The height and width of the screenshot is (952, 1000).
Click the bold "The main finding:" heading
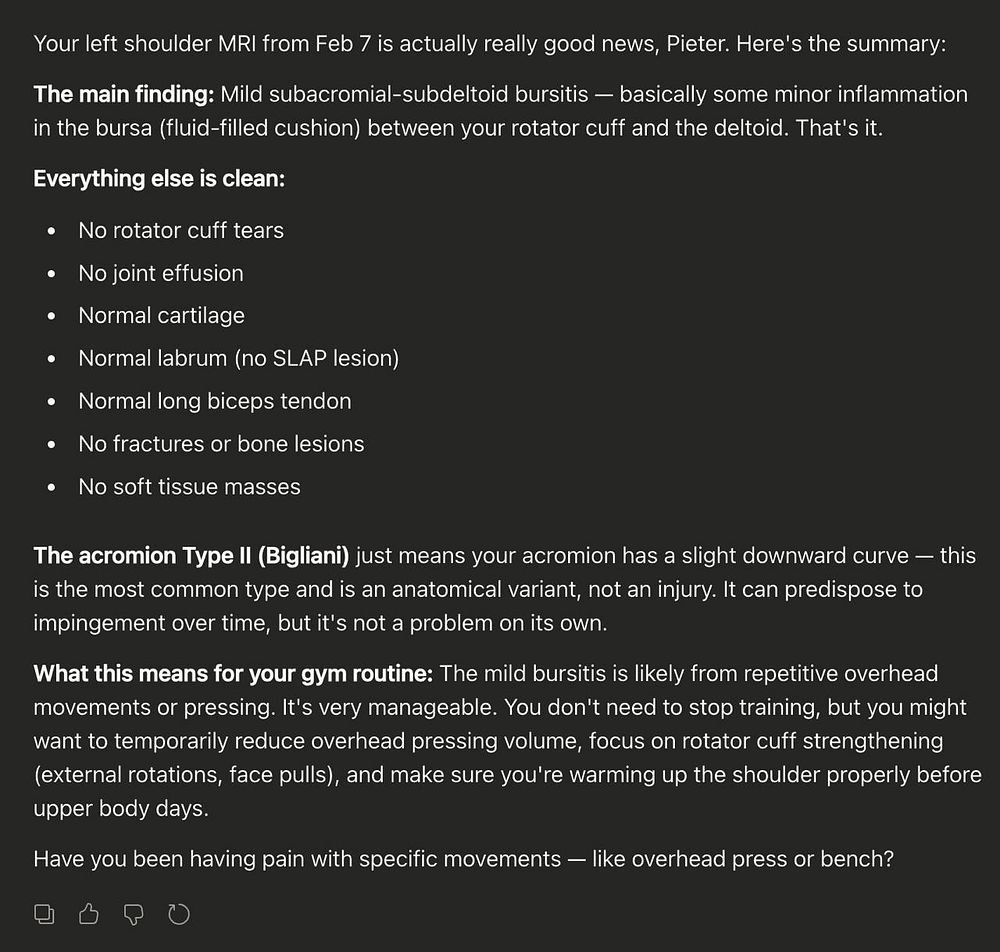(x=124, y=95)
